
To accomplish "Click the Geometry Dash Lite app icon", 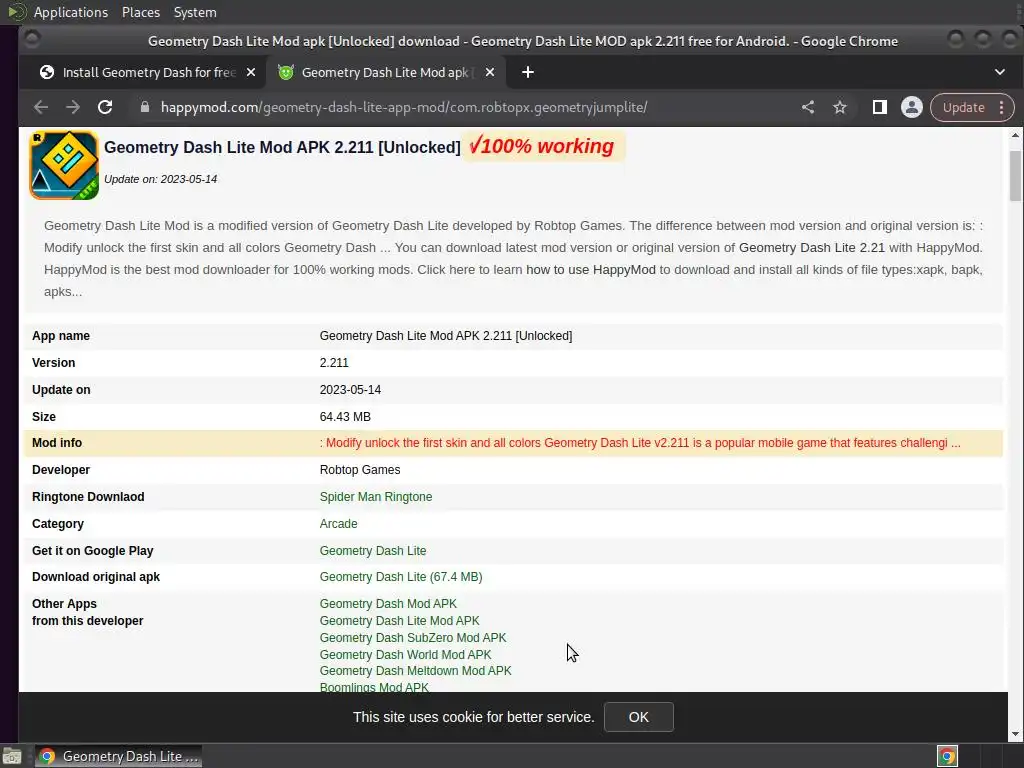I will pyautogui.click(x=64, y=165).
